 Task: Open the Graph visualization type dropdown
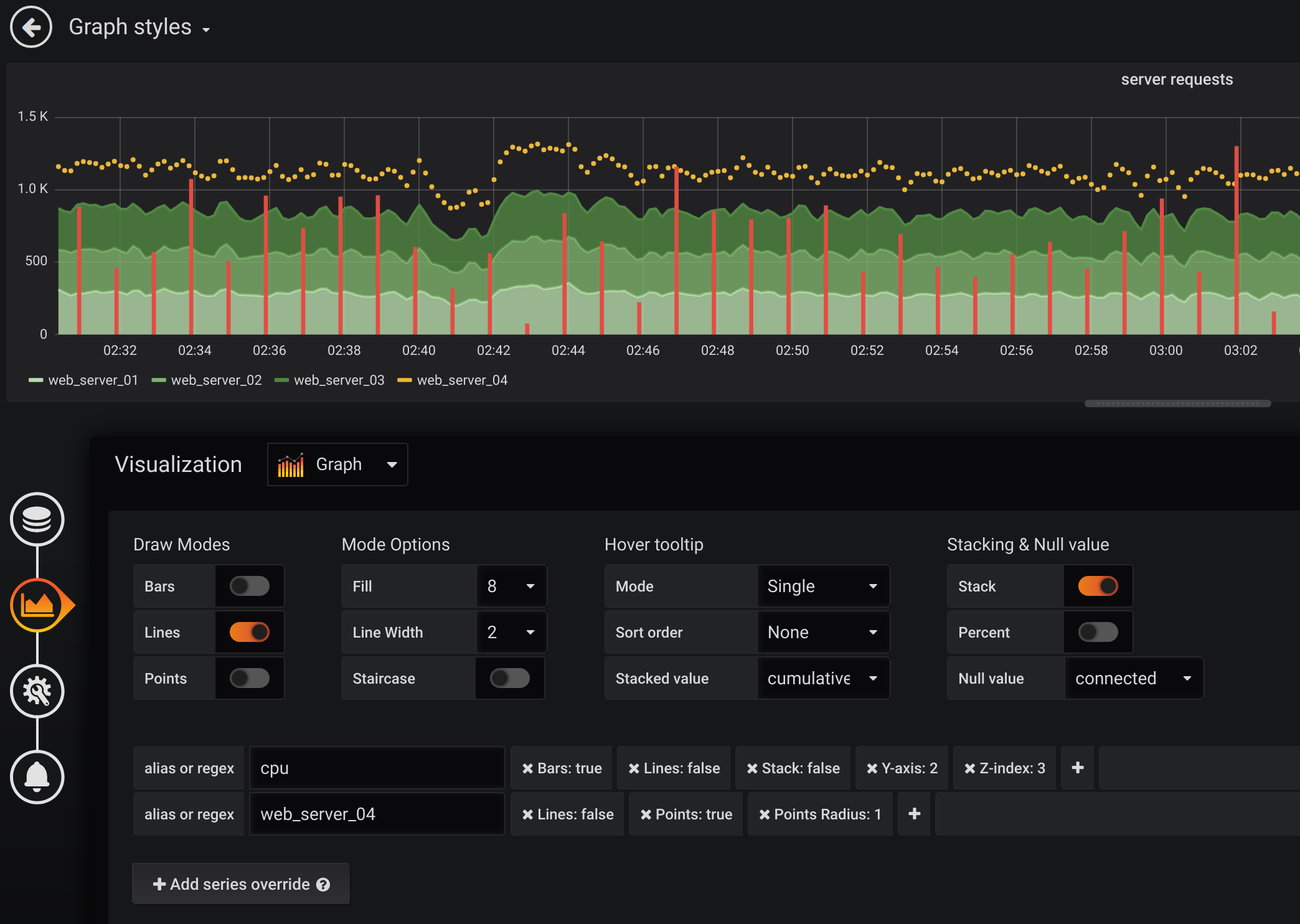[337, 464]
